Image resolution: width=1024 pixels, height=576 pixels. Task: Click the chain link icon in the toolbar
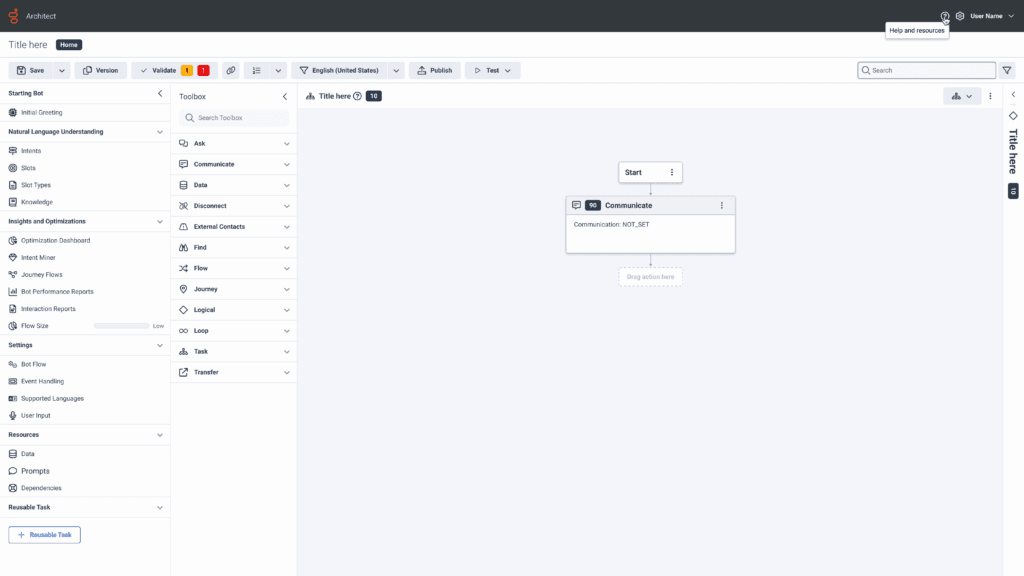231,70
